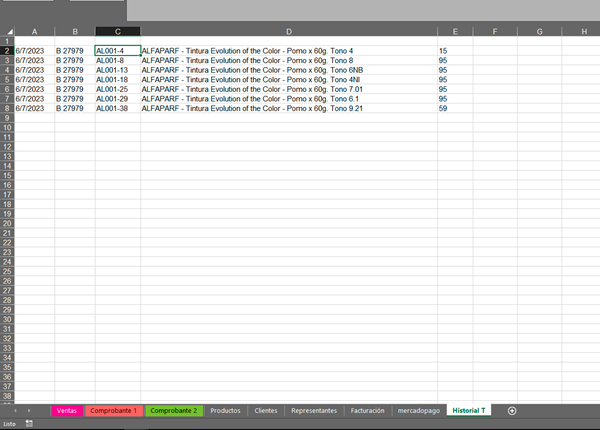600x430 pixels.
Task: Select row 9 header
Action: click(x=7, y=118)
